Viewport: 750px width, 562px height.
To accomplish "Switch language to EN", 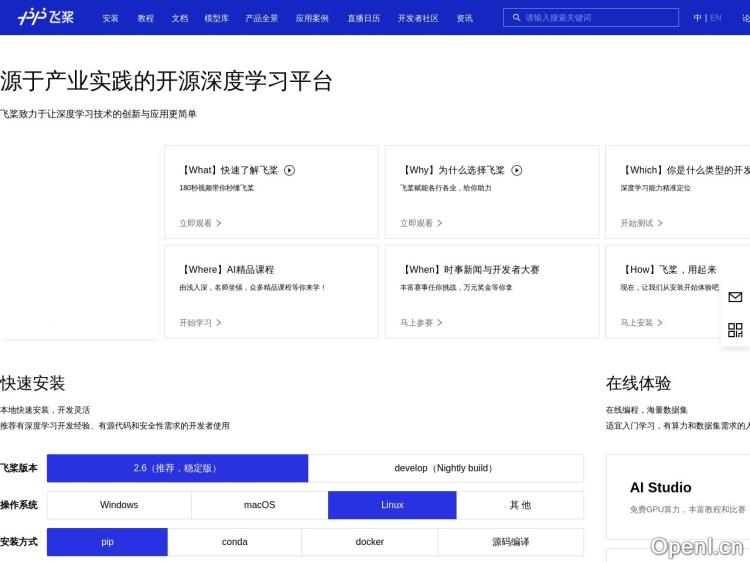I will [716, 18].
